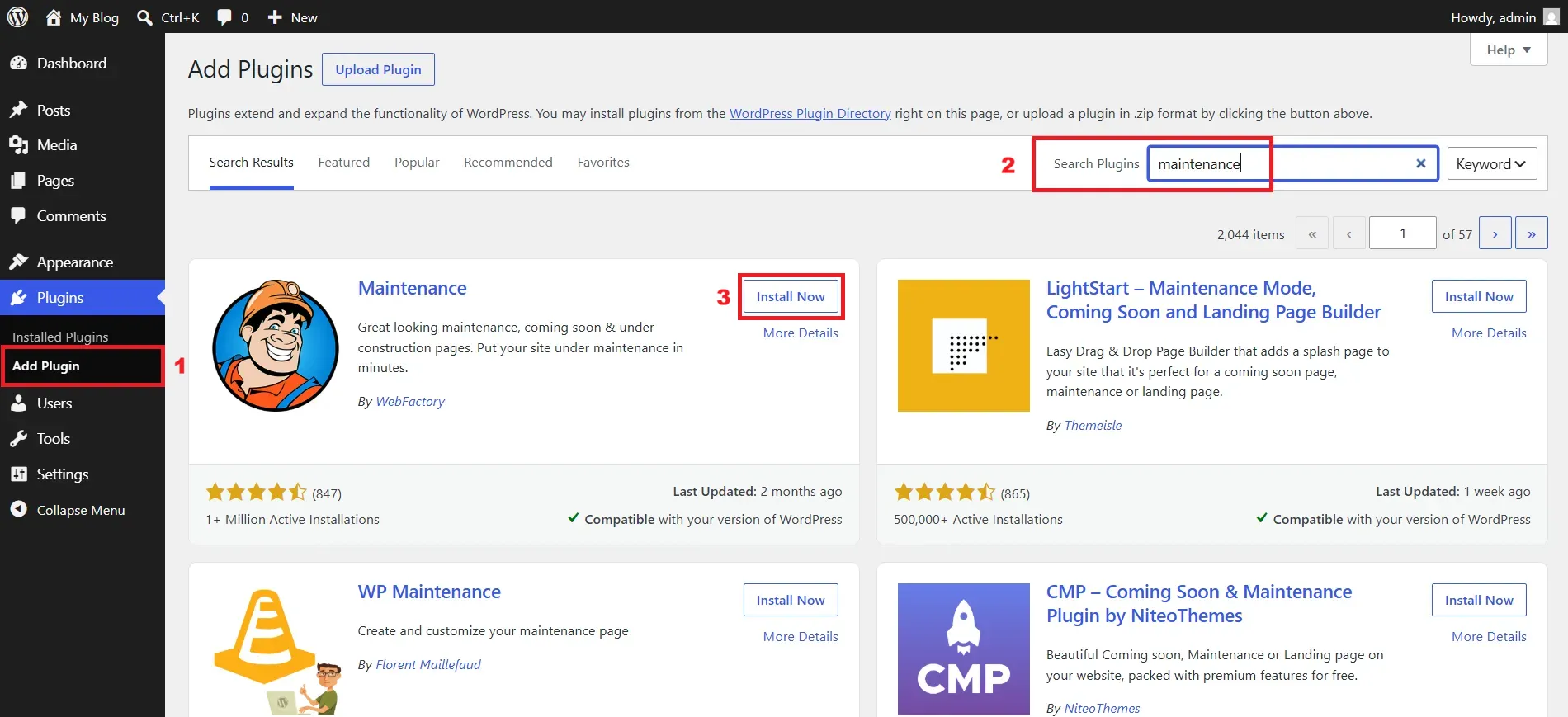View More Details for LightStart plugin
The width and height of the screenshot is (1568, 717).
tap(1489, 333)
